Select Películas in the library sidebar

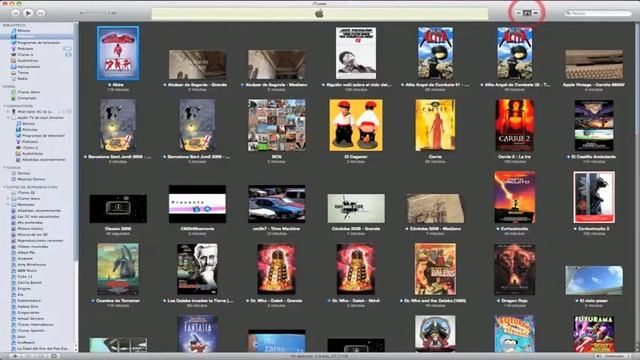point(25,36)
